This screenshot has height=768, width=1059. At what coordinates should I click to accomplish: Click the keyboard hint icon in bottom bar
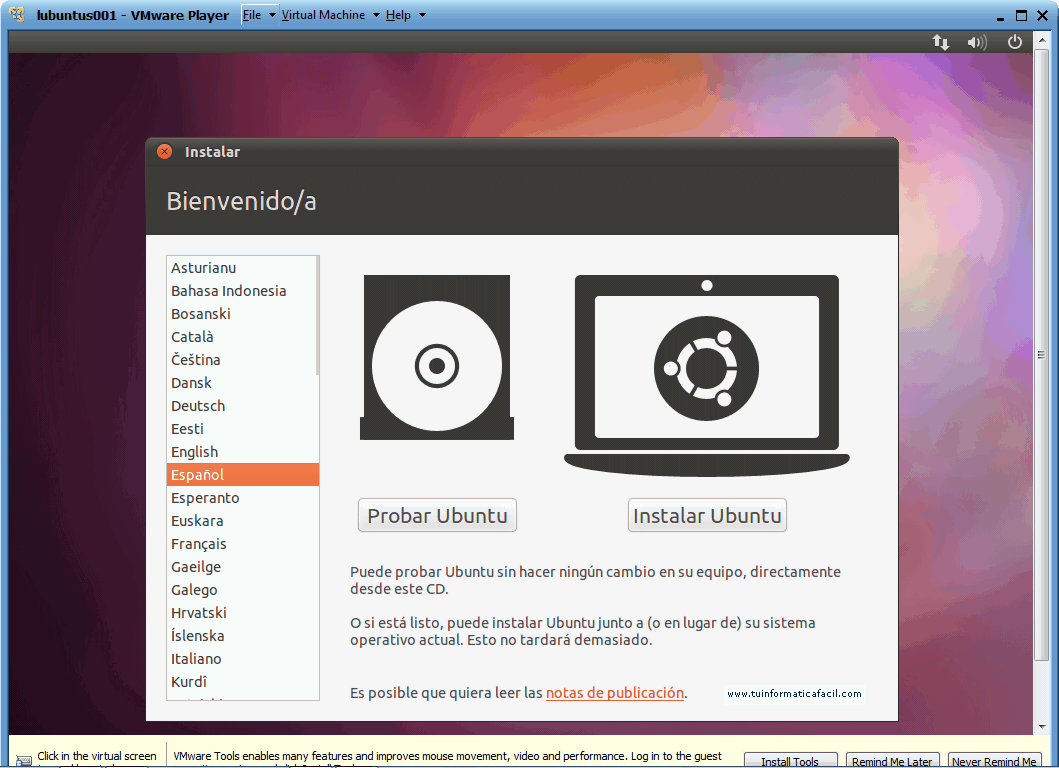[24, 761]
